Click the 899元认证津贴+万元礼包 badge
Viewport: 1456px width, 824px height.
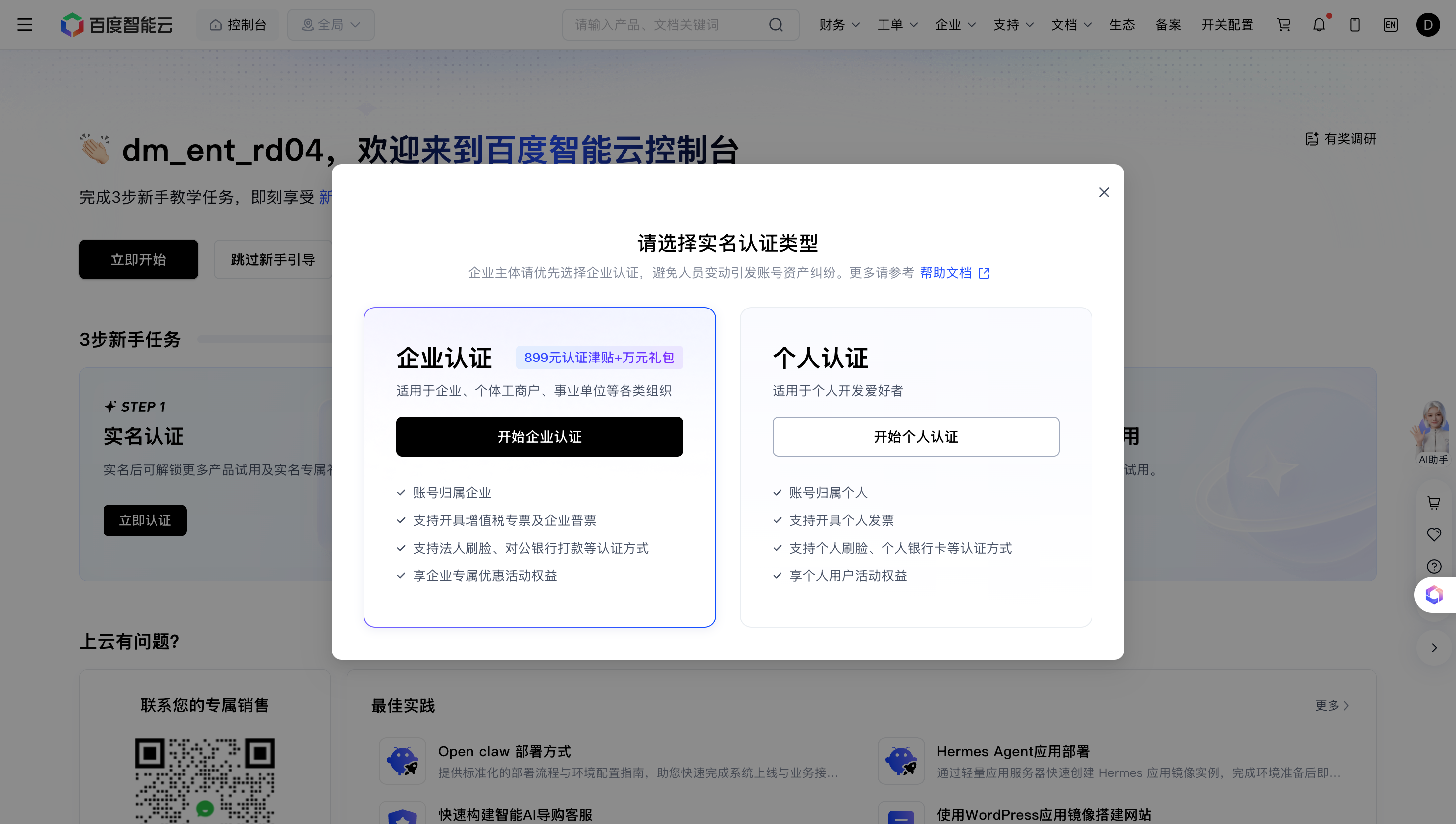pyautogui.click(x=599, y=358)
